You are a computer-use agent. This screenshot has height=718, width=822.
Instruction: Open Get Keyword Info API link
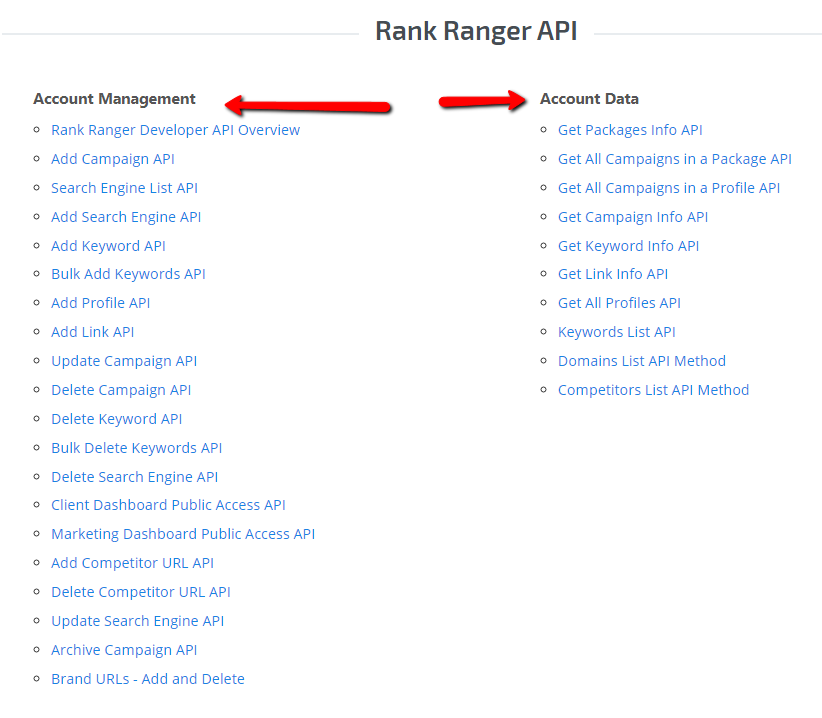[x=629, y=246]
